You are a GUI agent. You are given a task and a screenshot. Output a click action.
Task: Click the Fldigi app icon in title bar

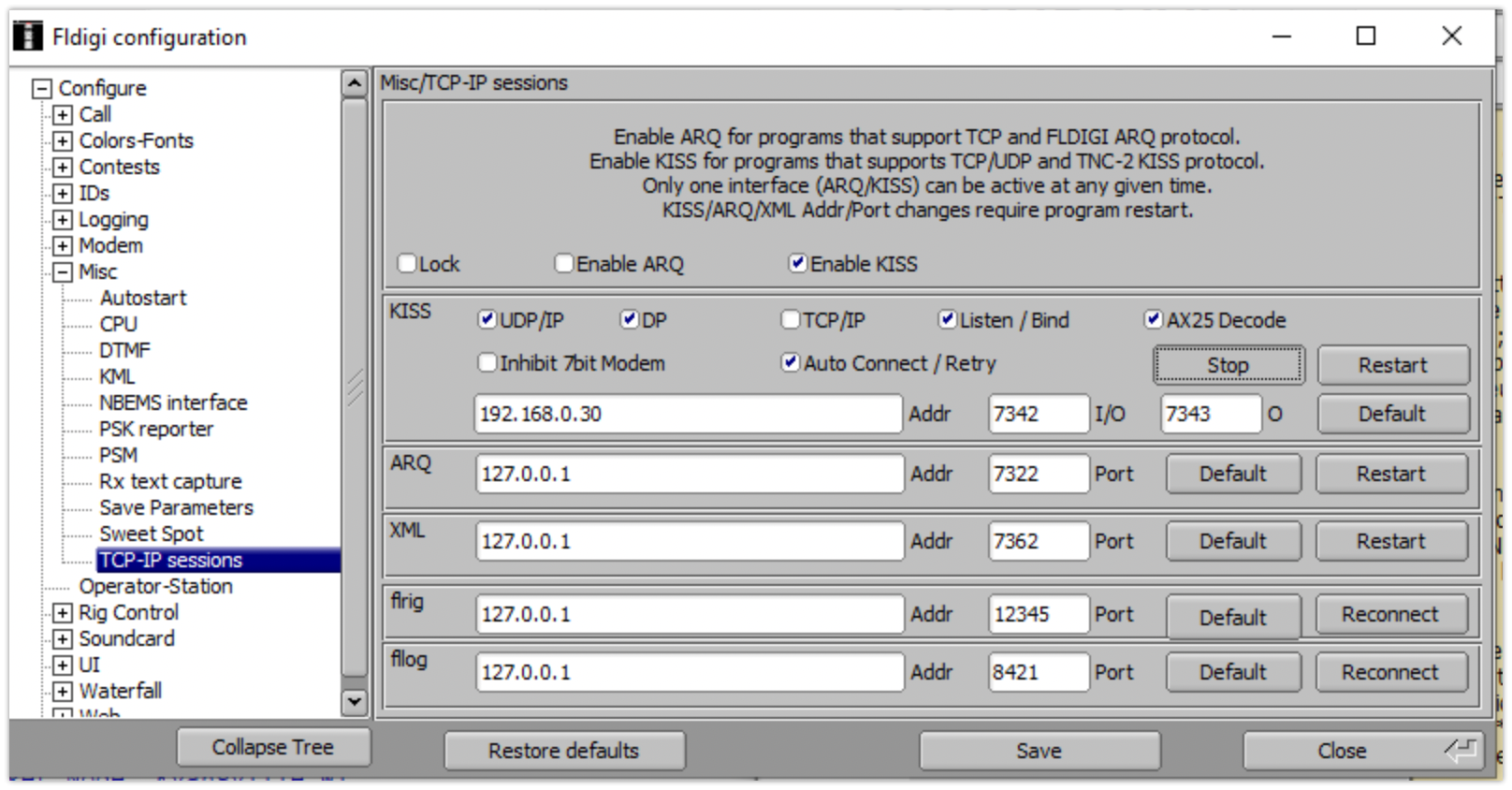[x=28, y=37]
